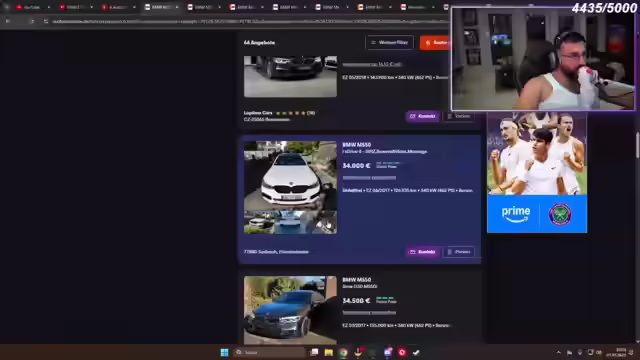The image size is (640, 360).
Task: Open the BMW M550 title at 34.500 €
Action: tap(357, 280)
